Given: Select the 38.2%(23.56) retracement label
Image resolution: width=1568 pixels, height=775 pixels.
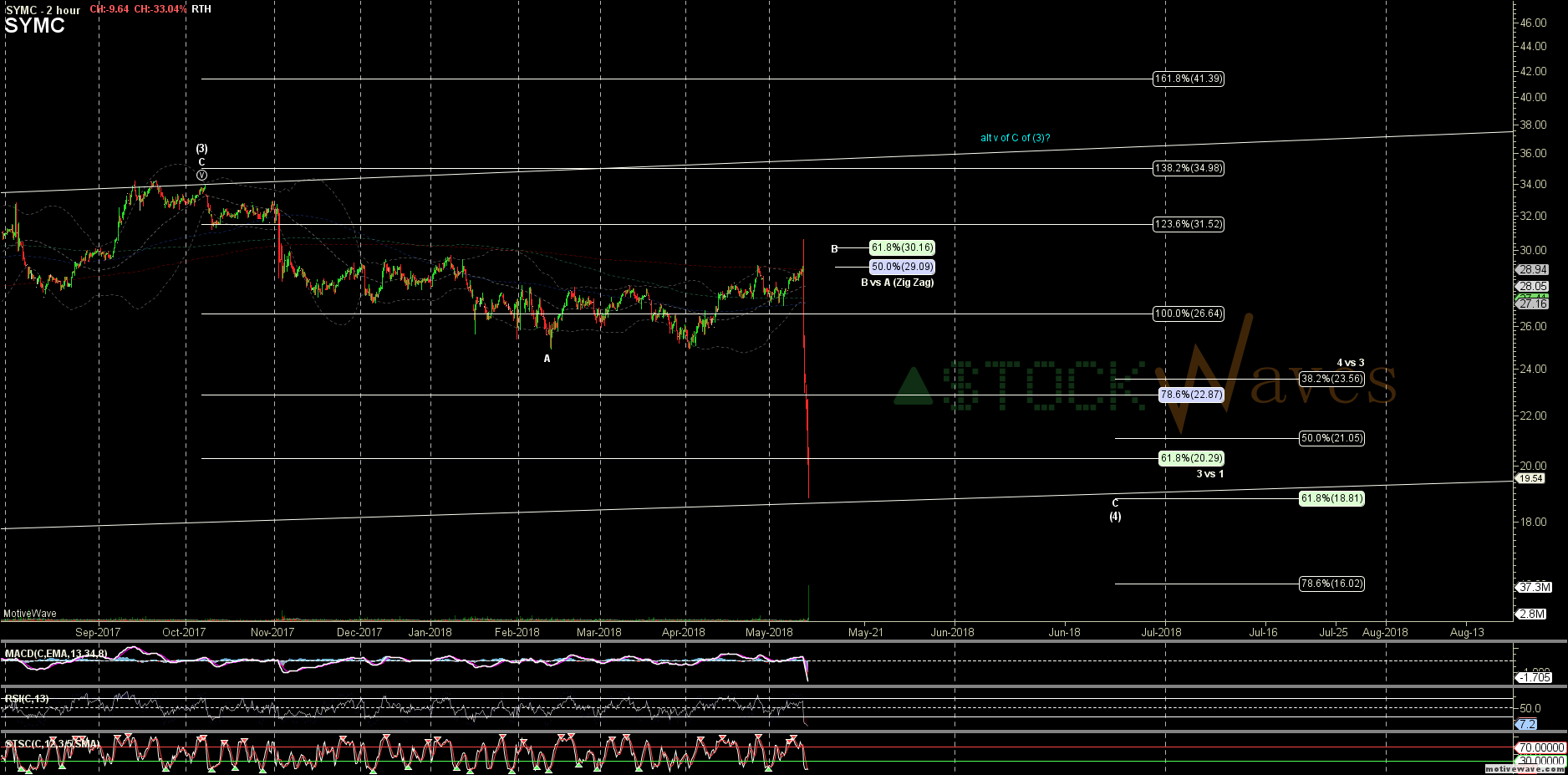Looking at the screenshot, I should click(1331, 379).
